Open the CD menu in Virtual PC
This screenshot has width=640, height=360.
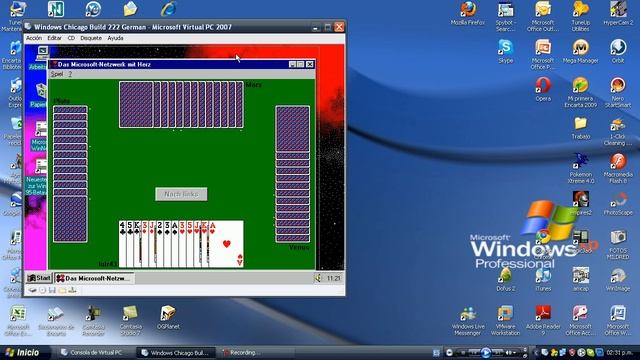point(71,38)
